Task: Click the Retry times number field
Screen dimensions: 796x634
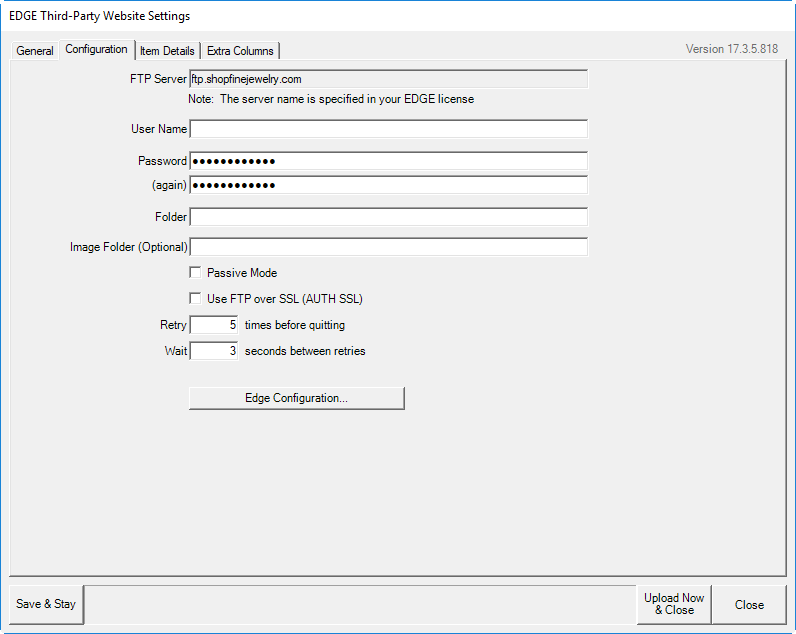Action: click(214, 325)
